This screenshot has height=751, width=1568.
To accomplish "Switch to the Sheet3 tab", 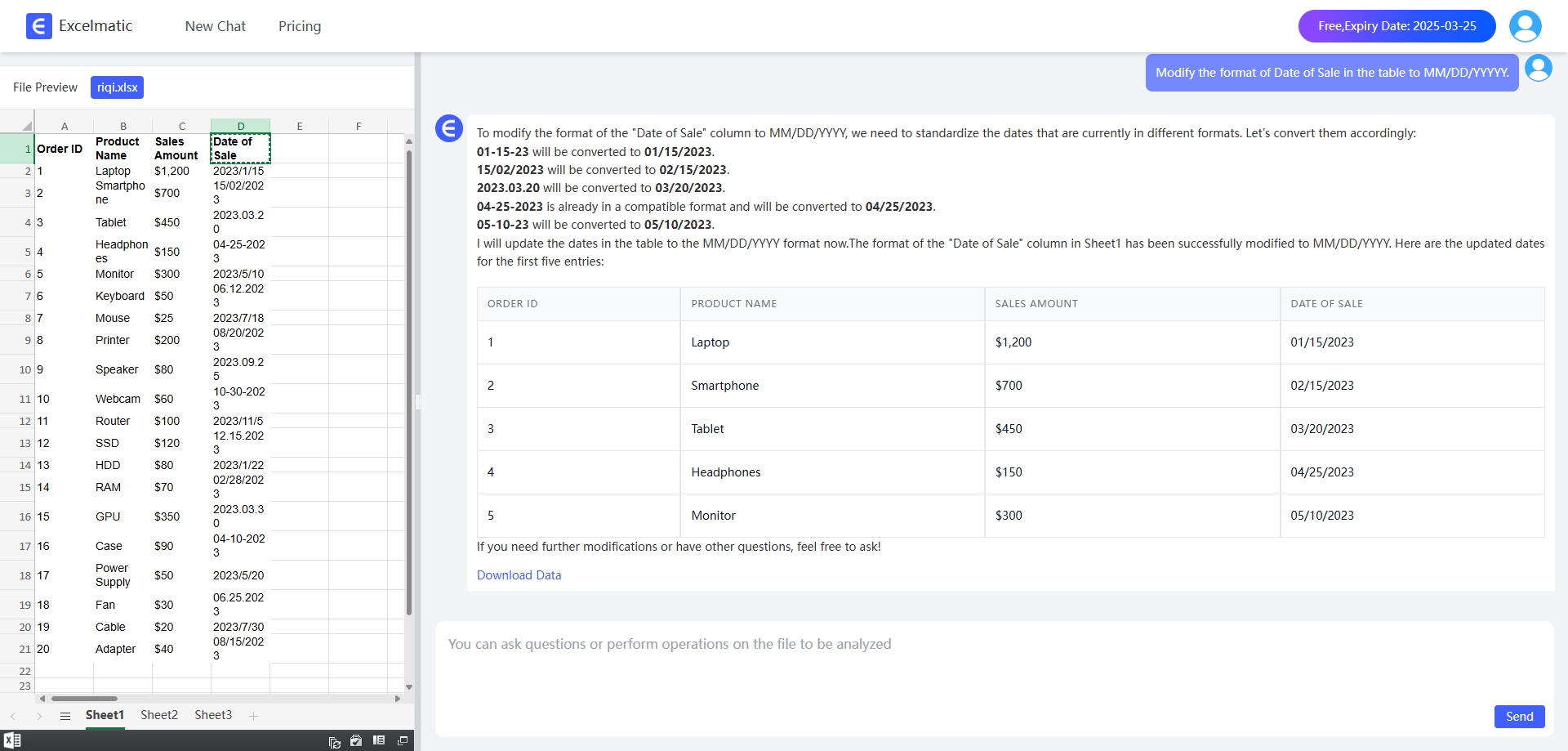I will tap(213, 715).
